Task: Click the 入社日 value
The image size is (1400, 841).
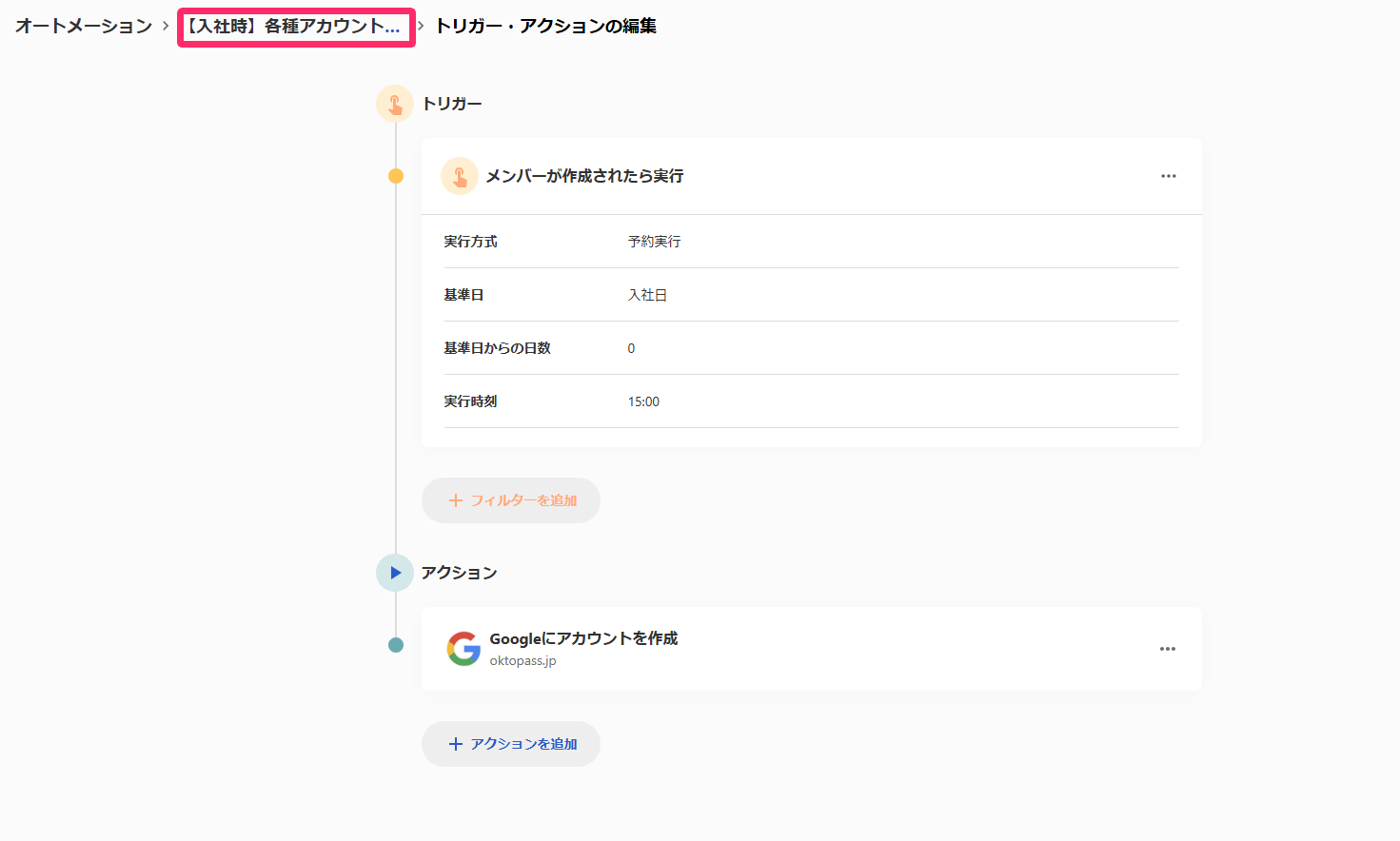Action: coord(647,295)
